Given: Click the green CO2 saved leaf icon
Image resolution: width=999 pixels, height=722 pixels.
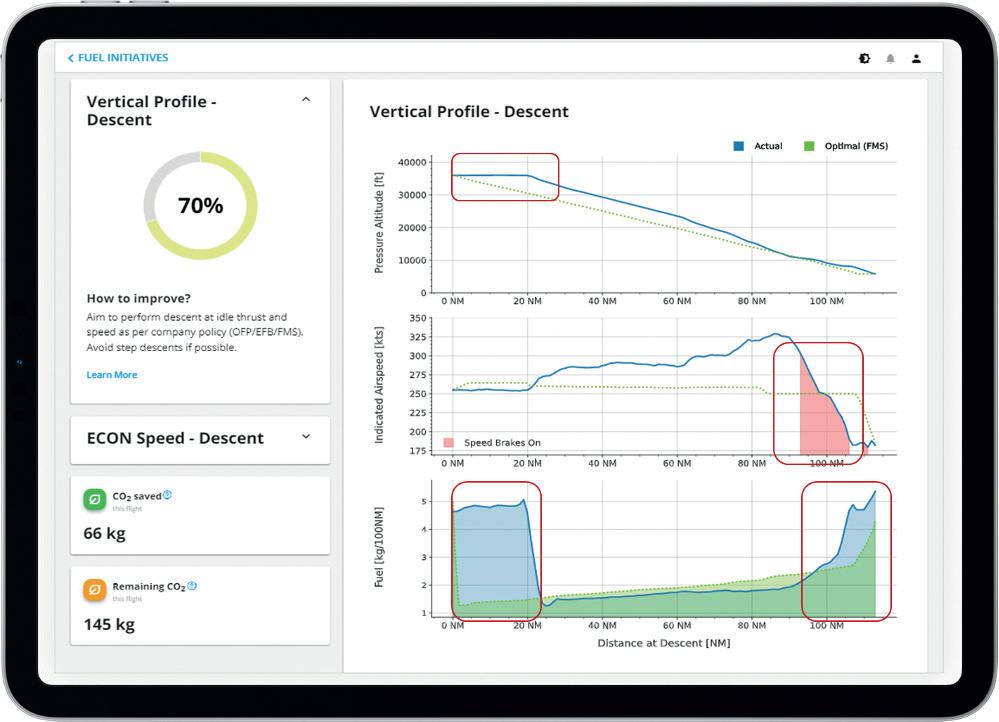Looking at the screenshot, I should [94, 499].
